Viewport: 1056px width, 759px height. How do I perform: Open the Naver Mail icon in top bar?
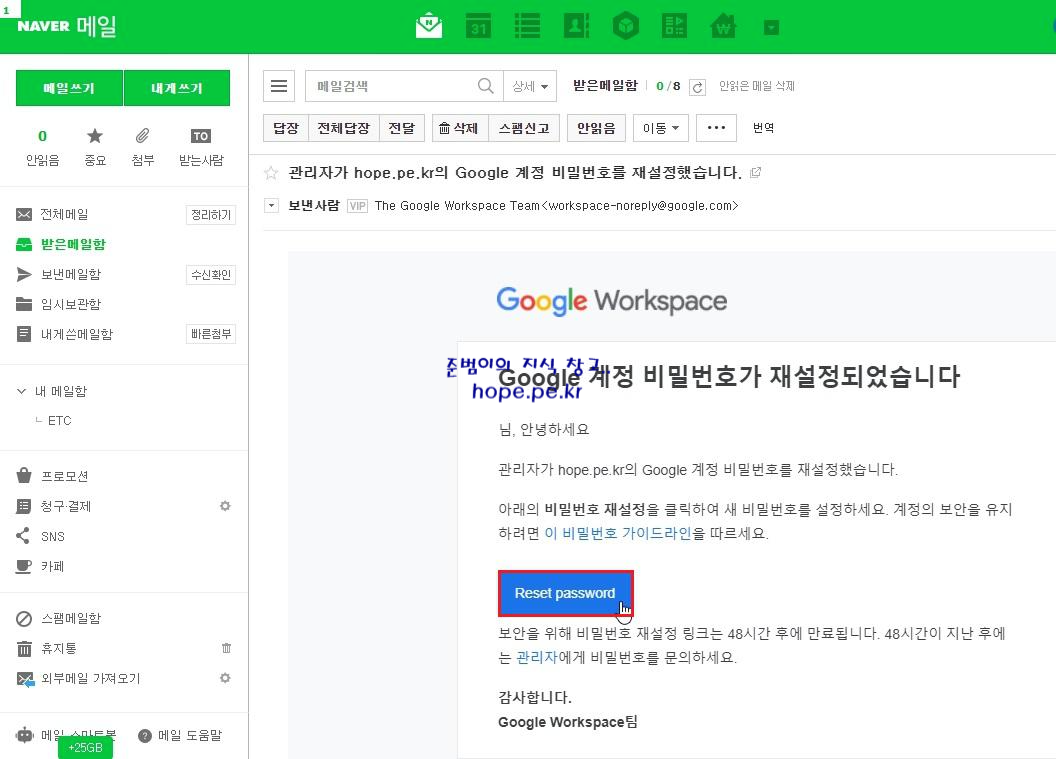[429, 26]
